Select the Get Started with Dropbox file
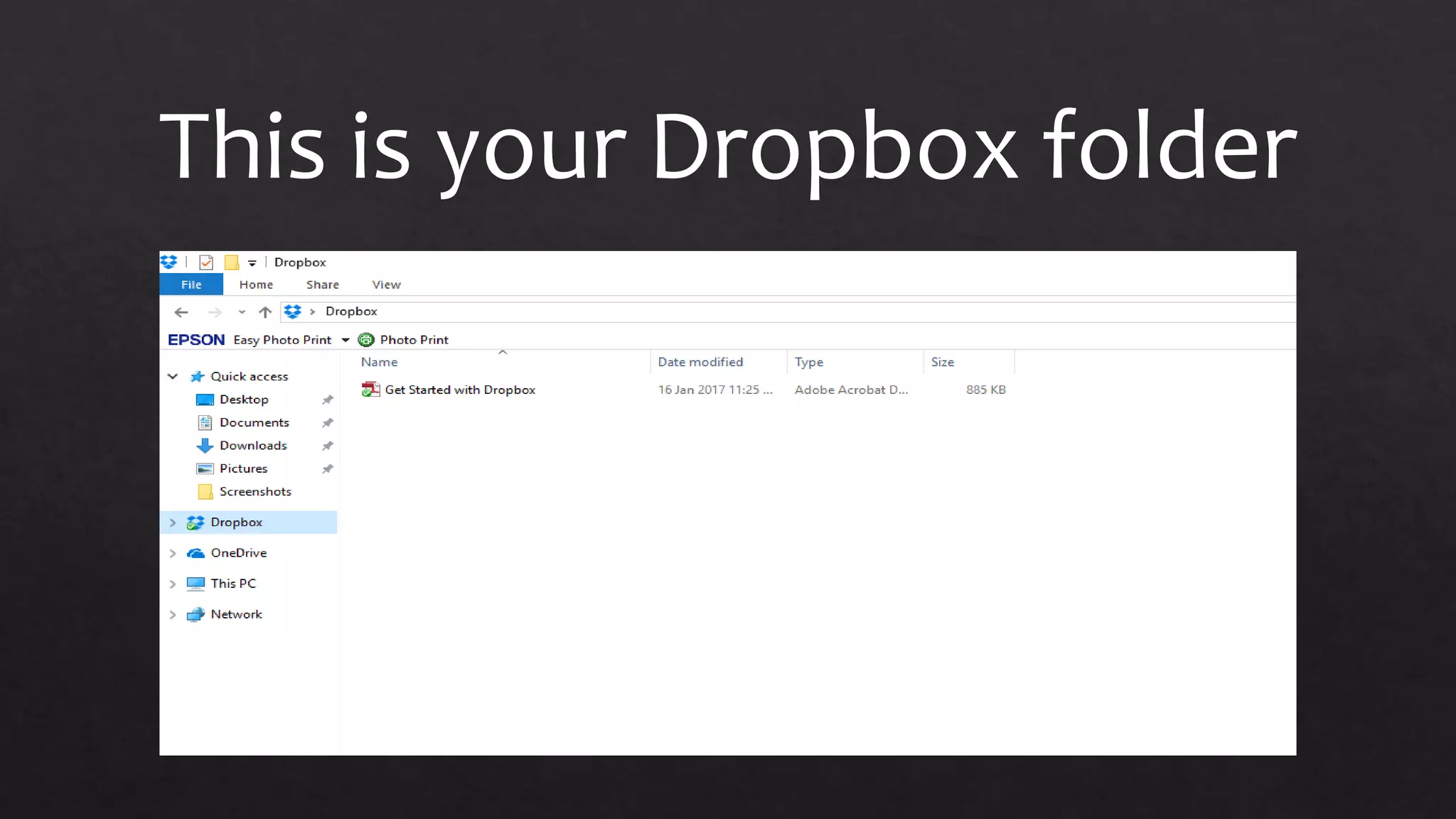Screen dimensions: 1456x819 click(460, 390)
